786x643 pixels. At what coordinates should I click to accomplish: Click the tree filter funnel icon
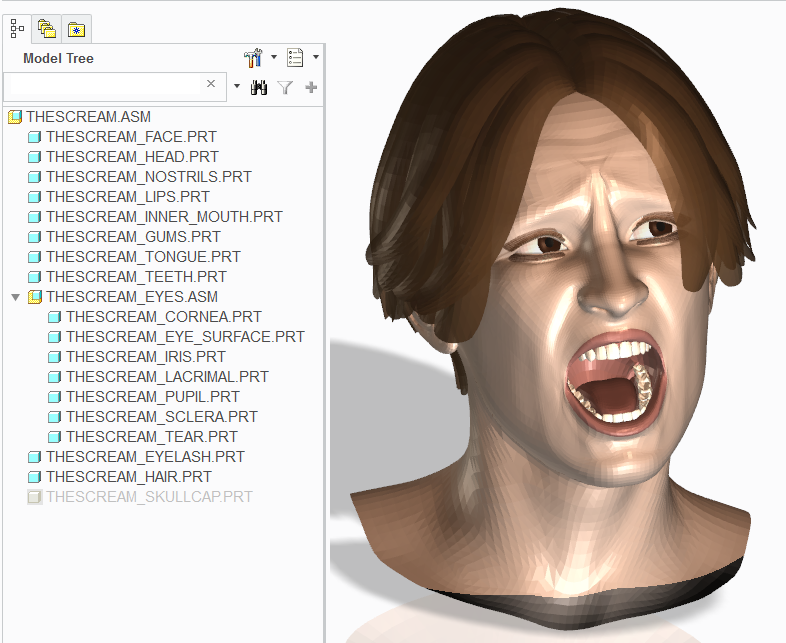coord(285,88)
